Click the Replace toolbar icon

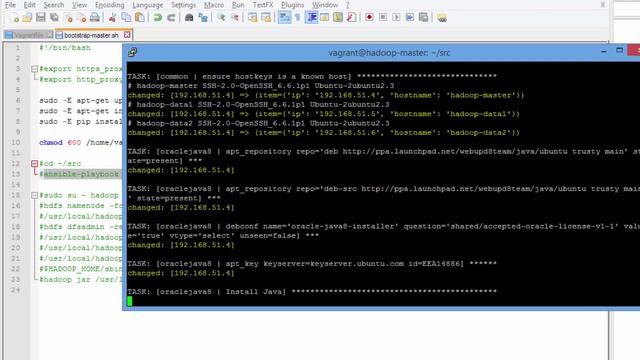click(x=202, y=18)
